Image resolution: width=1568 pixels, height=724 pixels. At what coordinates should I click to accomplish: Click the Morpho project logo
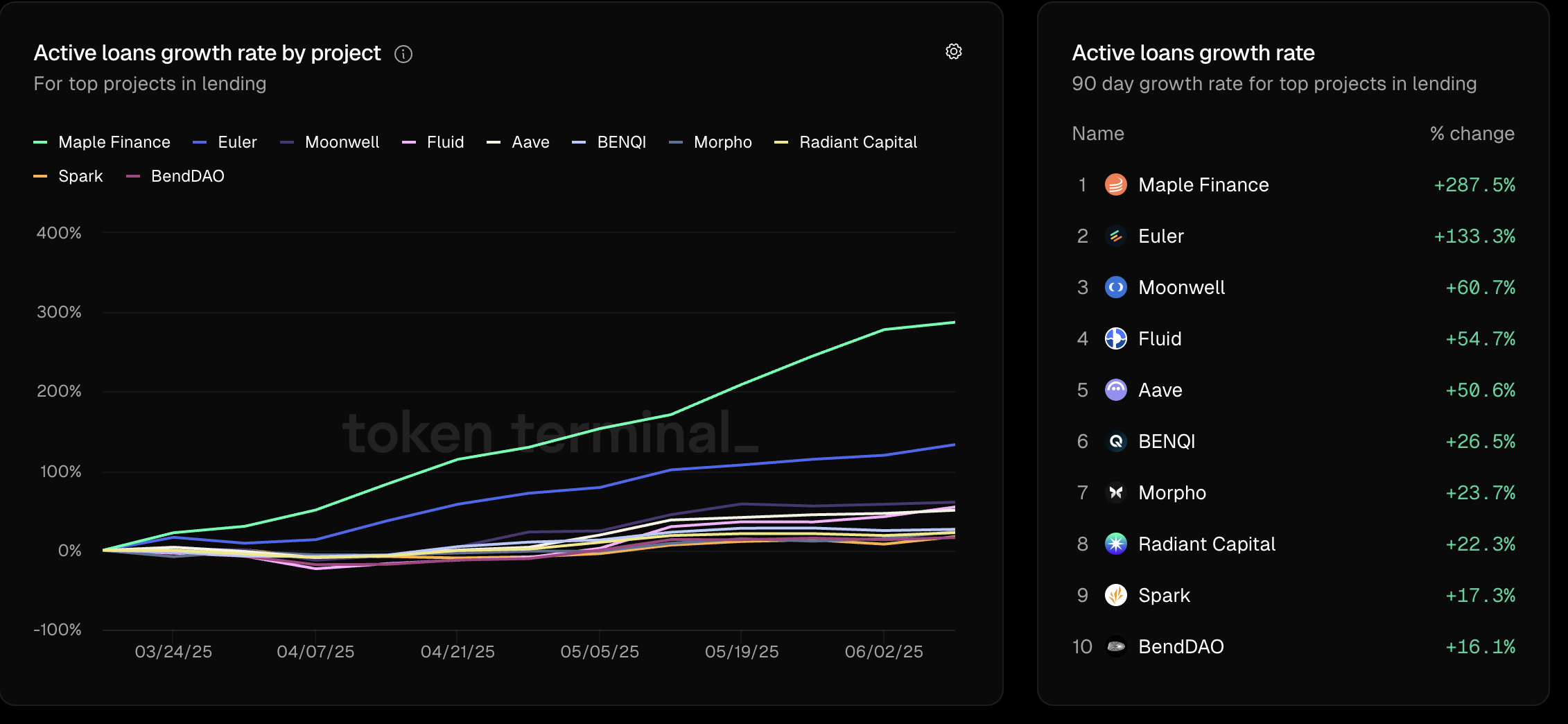tap(1116, 492)
